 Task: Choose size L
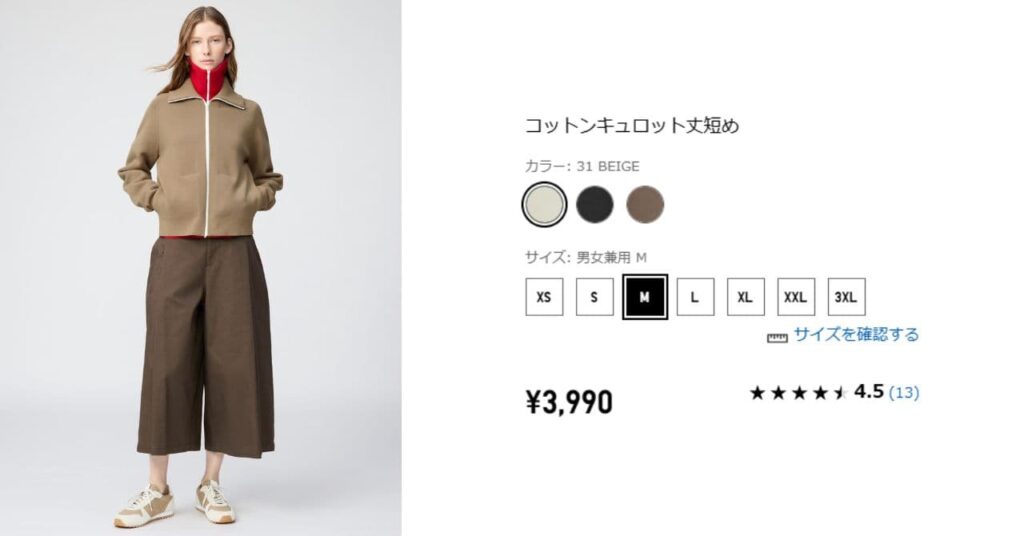coord(695,297)
